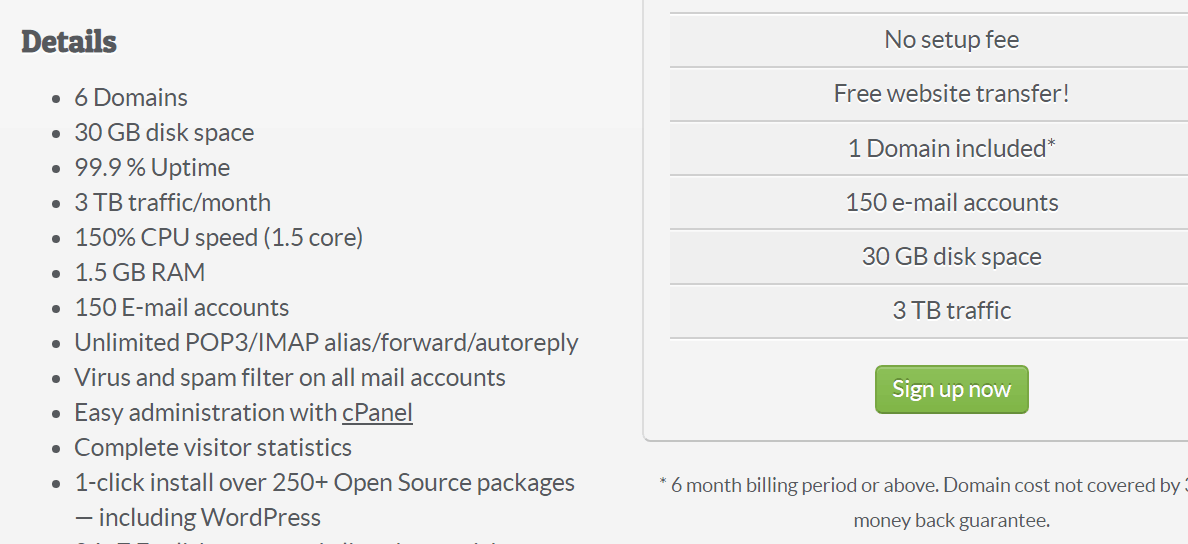Viewport: 1188px width, 544px height.
Task: Select the Details heading
Action: pos(69,42)
